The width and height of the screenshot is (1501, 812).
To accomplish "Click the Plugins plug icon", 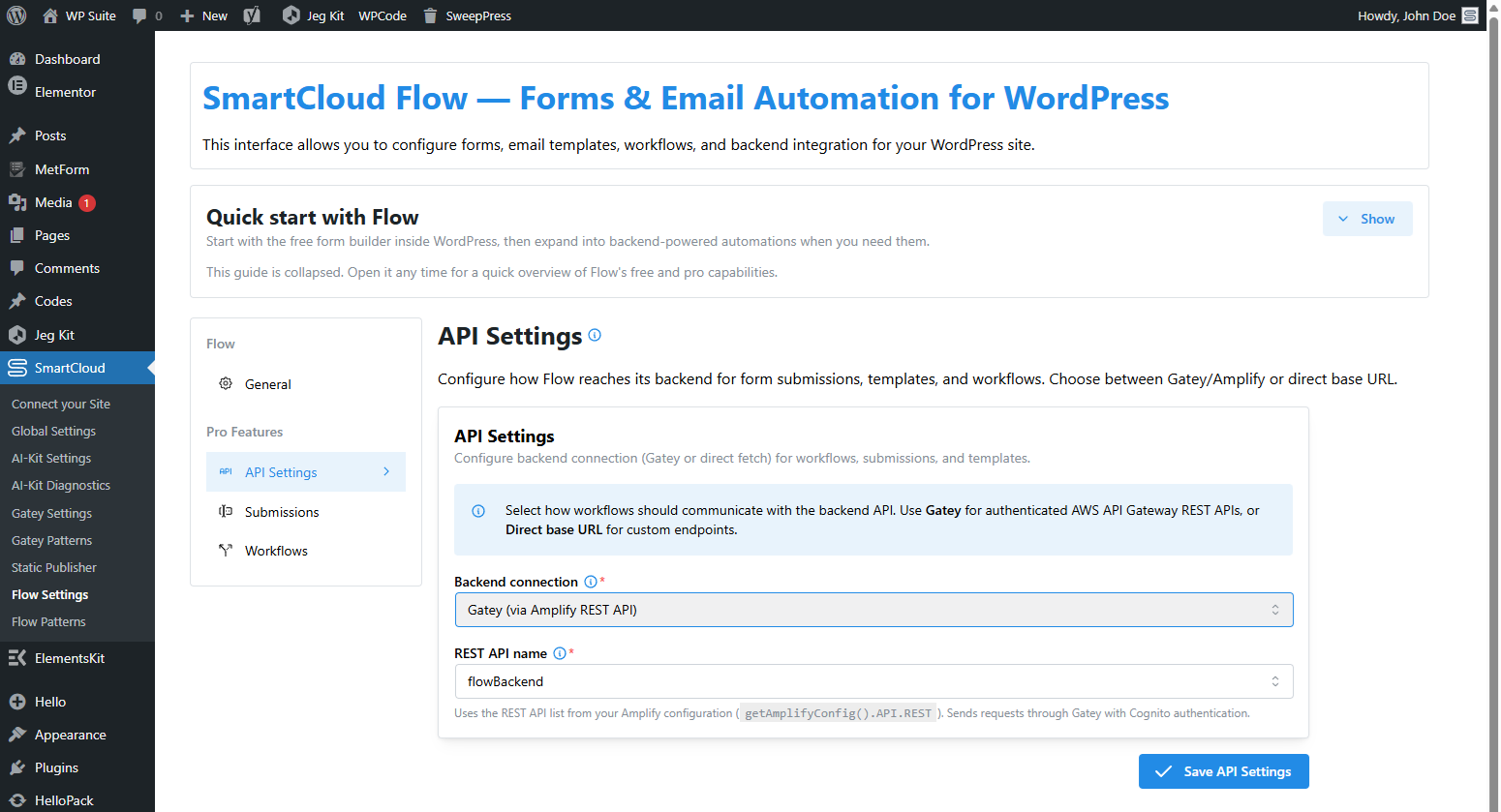I will (x=17, y=767).
